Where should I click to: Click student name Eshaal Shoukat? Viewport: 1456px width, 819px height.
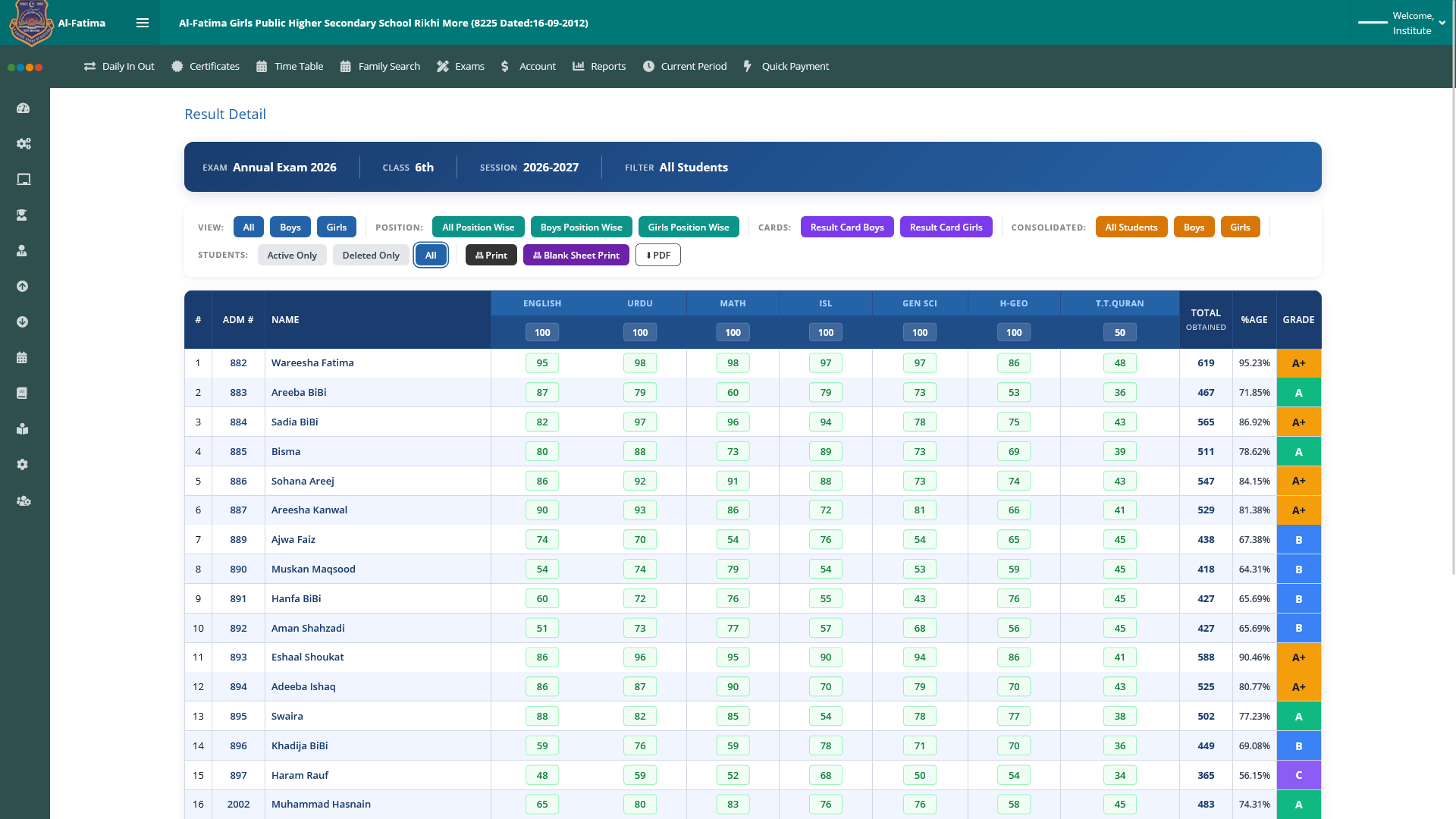(x=308, y=657)
